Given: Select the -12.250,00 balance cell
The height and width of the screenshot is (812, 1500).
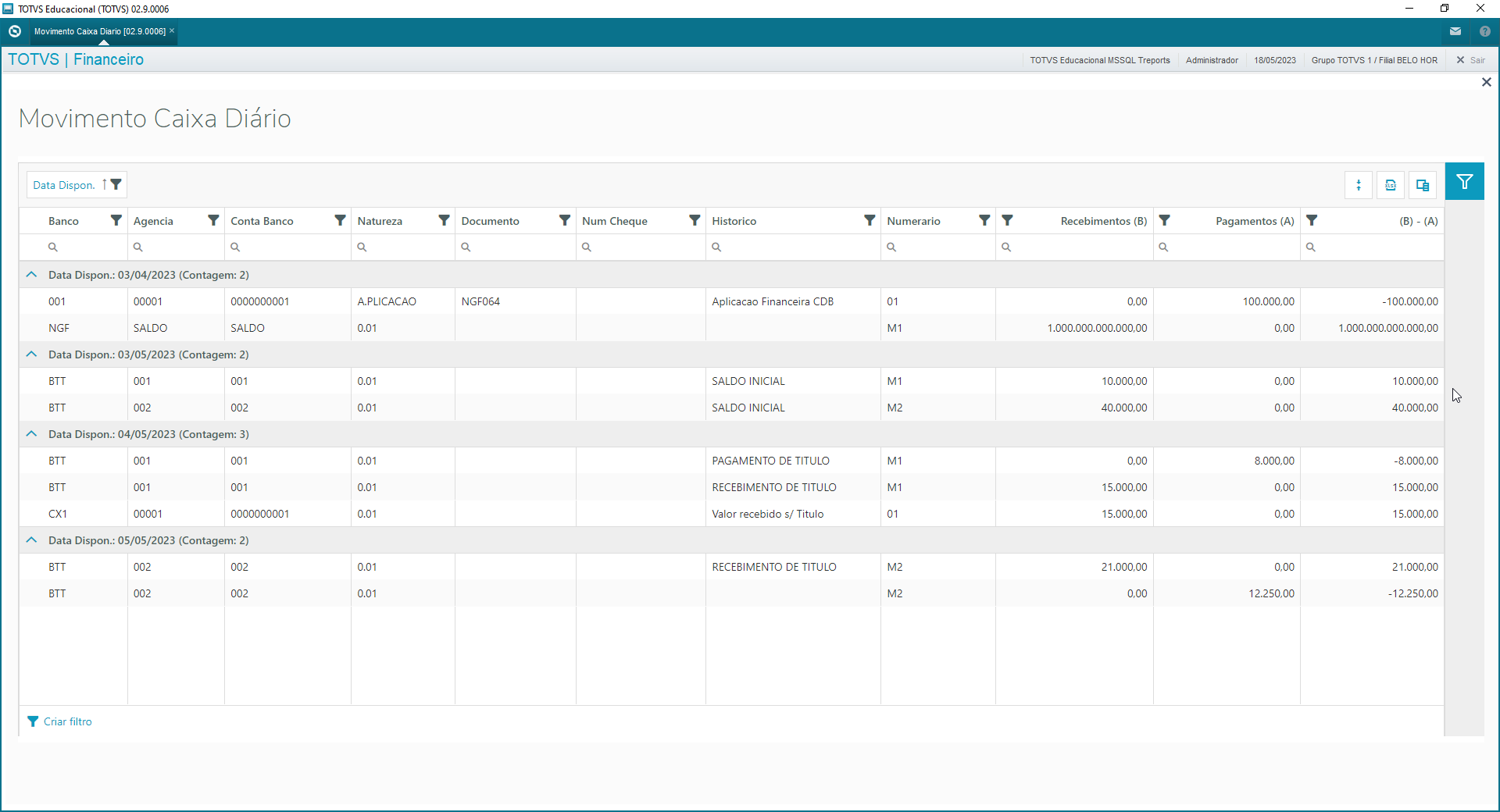Looking at the screenshot, I should (1372, 593).
